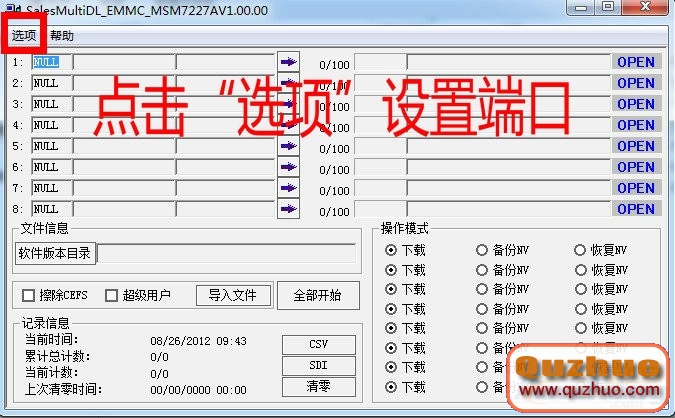Select 下载 radio in seventh mode row

[x=391, y=367]
